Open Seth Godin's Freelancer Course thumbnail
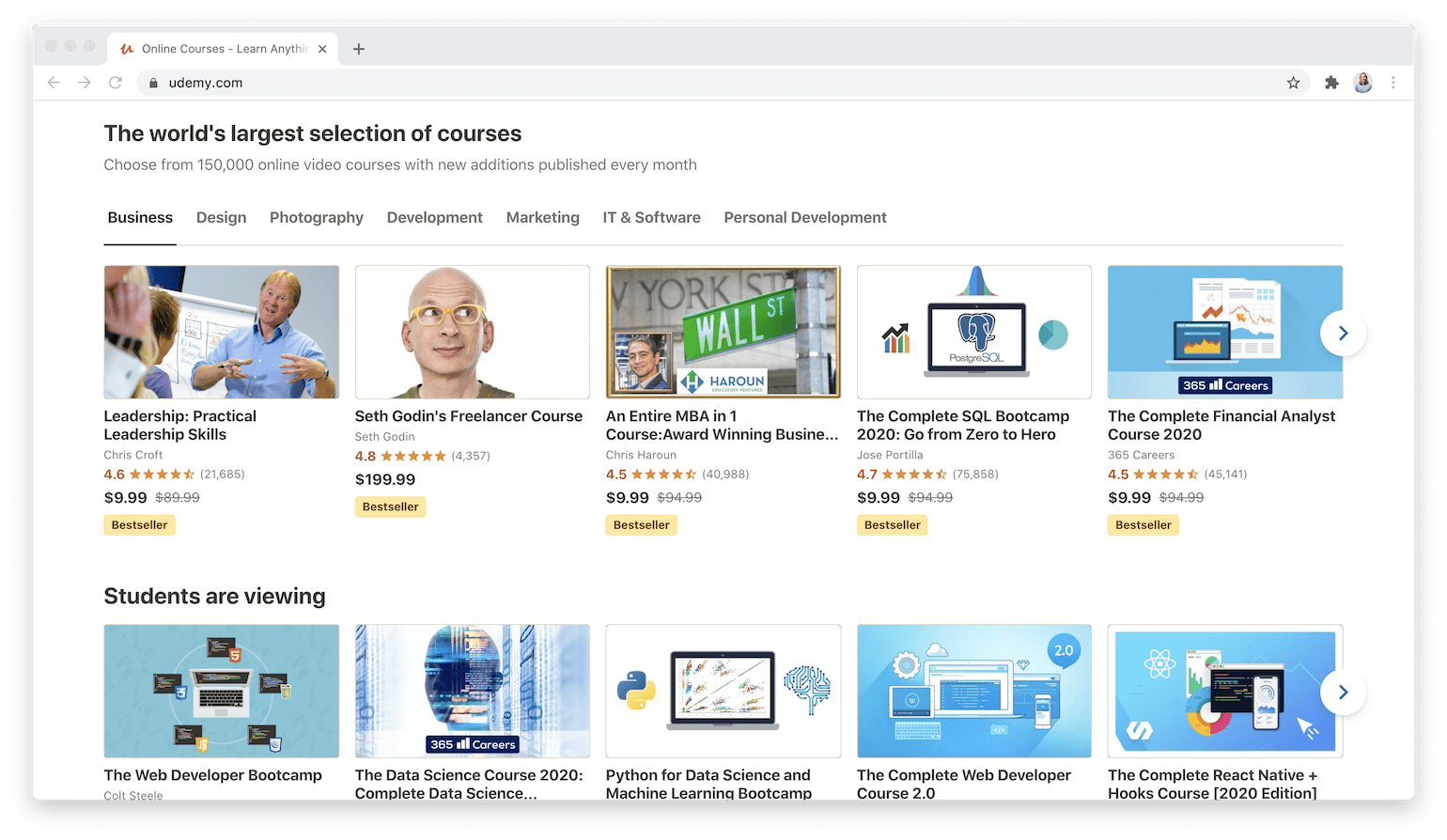Screen dimensions: 1447x840 473,332
